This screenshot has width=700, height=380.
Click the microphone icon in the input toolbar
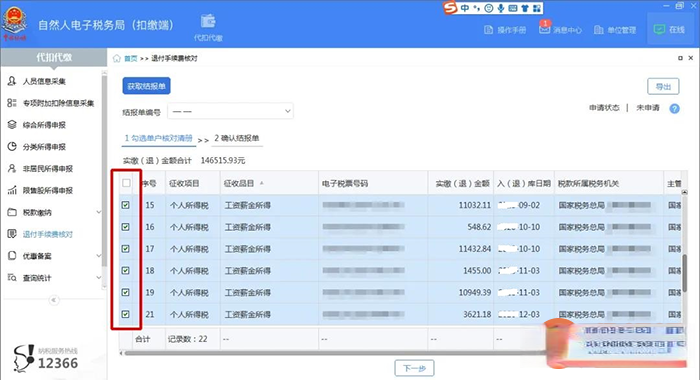pos(501,8)
